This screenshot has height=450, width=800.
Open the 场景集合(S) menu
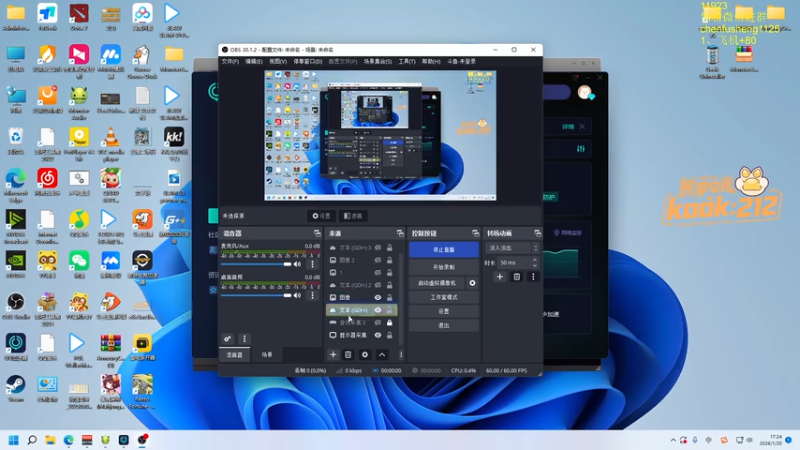click(378, 61)
